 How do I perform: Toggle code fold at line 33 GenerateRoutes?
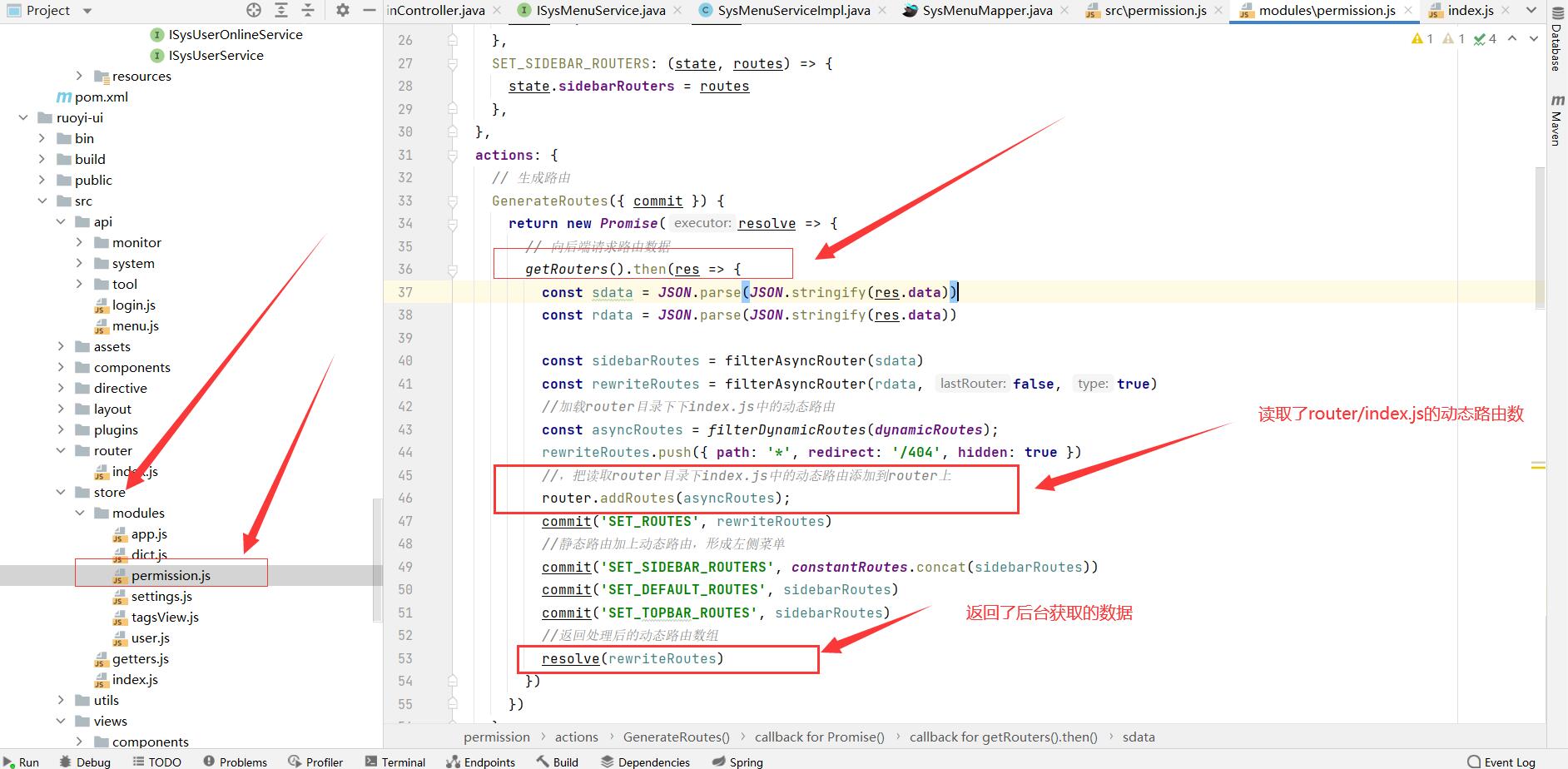coord(452,201)
